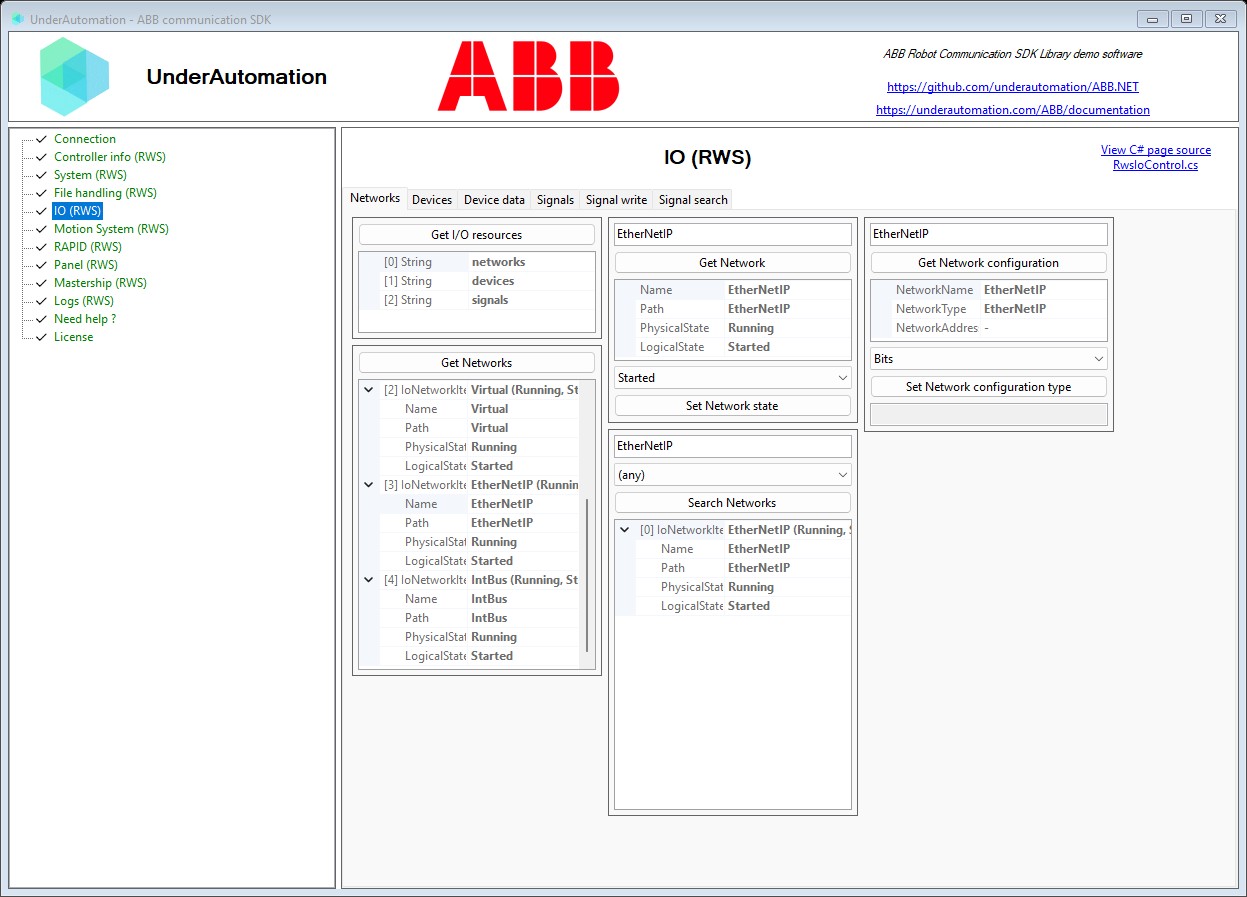The height and width of the screenshot is (897, 1247).
Task: Click the red ABB logo
Action: (x=529, y=76)
